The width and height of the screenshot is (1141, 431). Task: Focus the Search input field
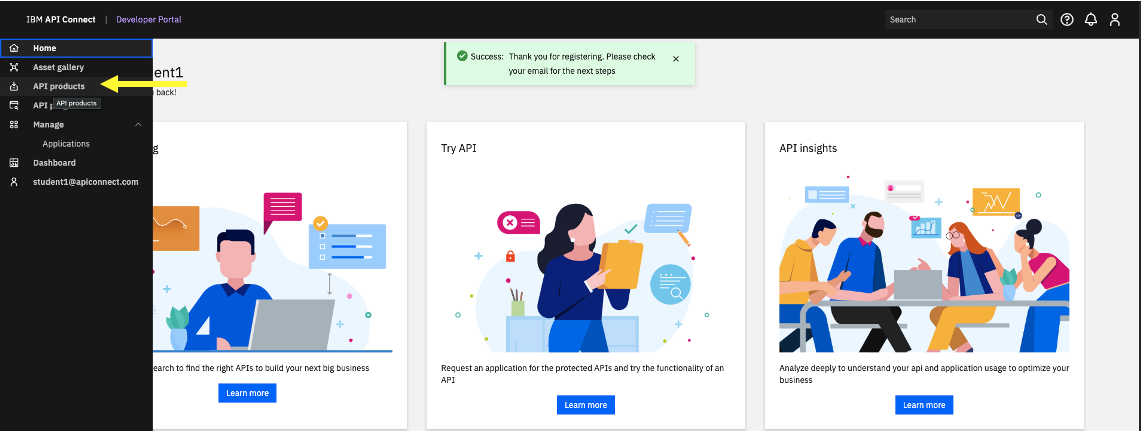click(959, 20)
